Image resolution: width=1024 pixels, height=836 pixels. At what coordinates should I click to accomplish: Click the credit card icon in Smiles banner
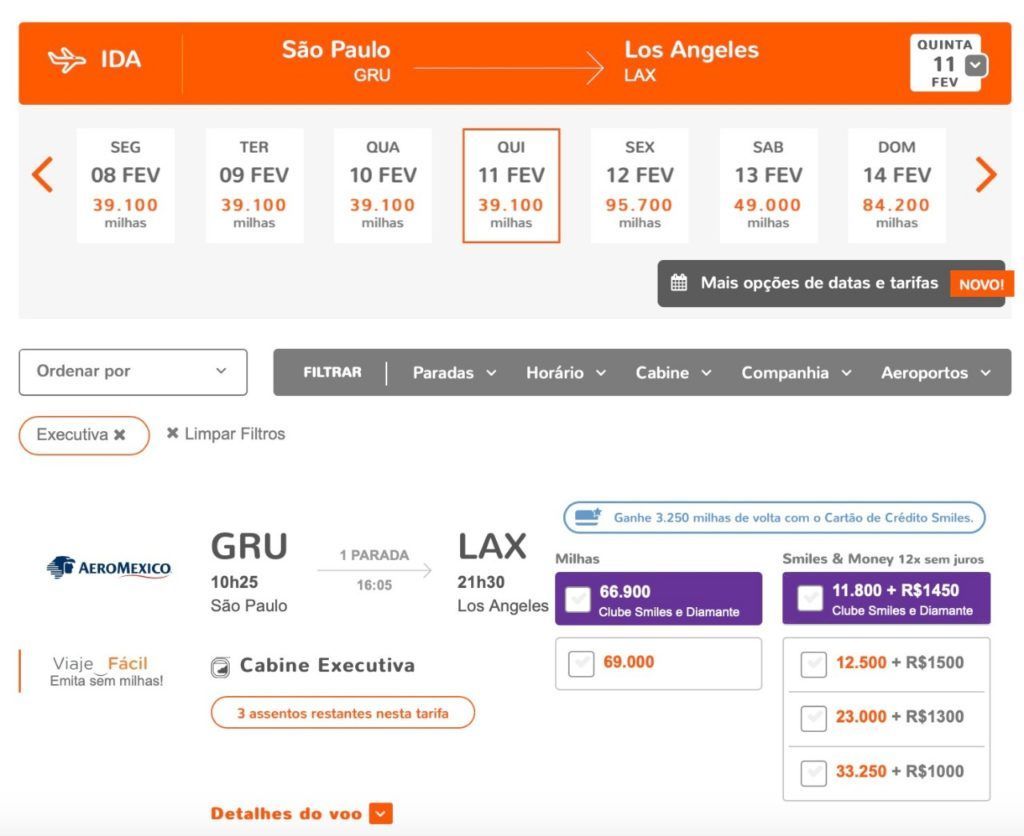(x=588, y=517)
